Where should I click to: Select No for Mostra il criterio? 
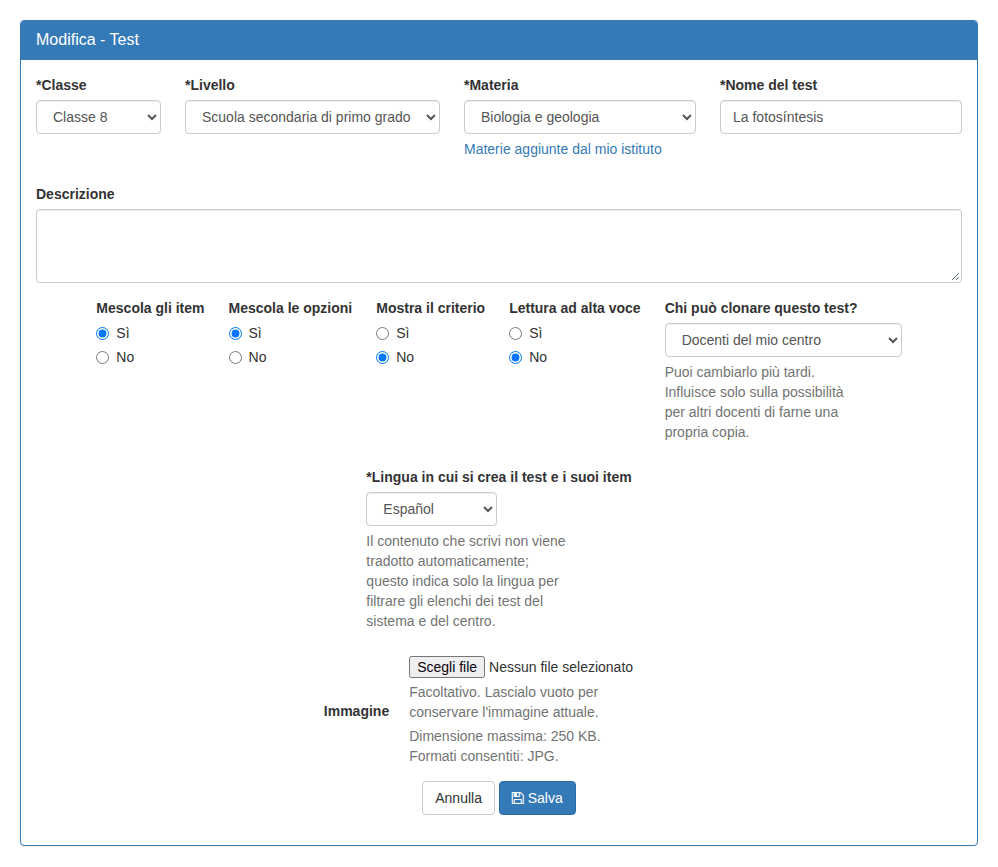click(383, 358)
